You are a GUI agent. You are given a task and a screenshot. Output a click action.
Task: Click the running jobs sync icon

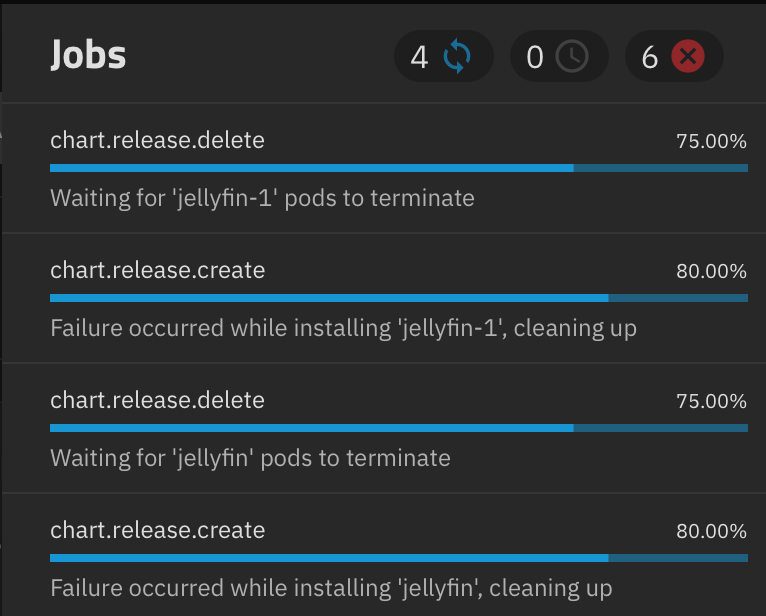tap(457, 57)
